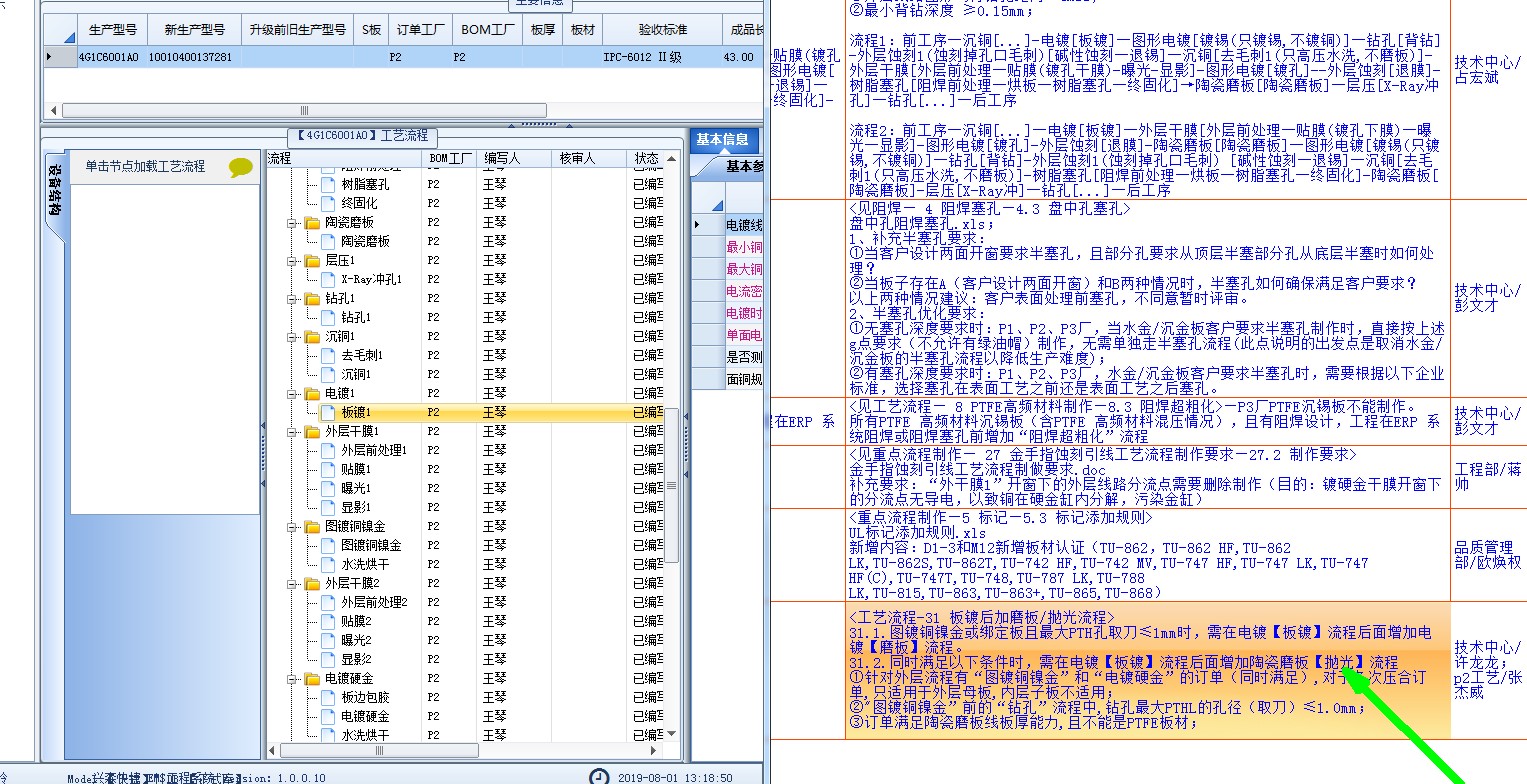Click the 陶瓷磨板 folder icon
This screenshot has width=1527, height=784.
click(x=312, y=222)
